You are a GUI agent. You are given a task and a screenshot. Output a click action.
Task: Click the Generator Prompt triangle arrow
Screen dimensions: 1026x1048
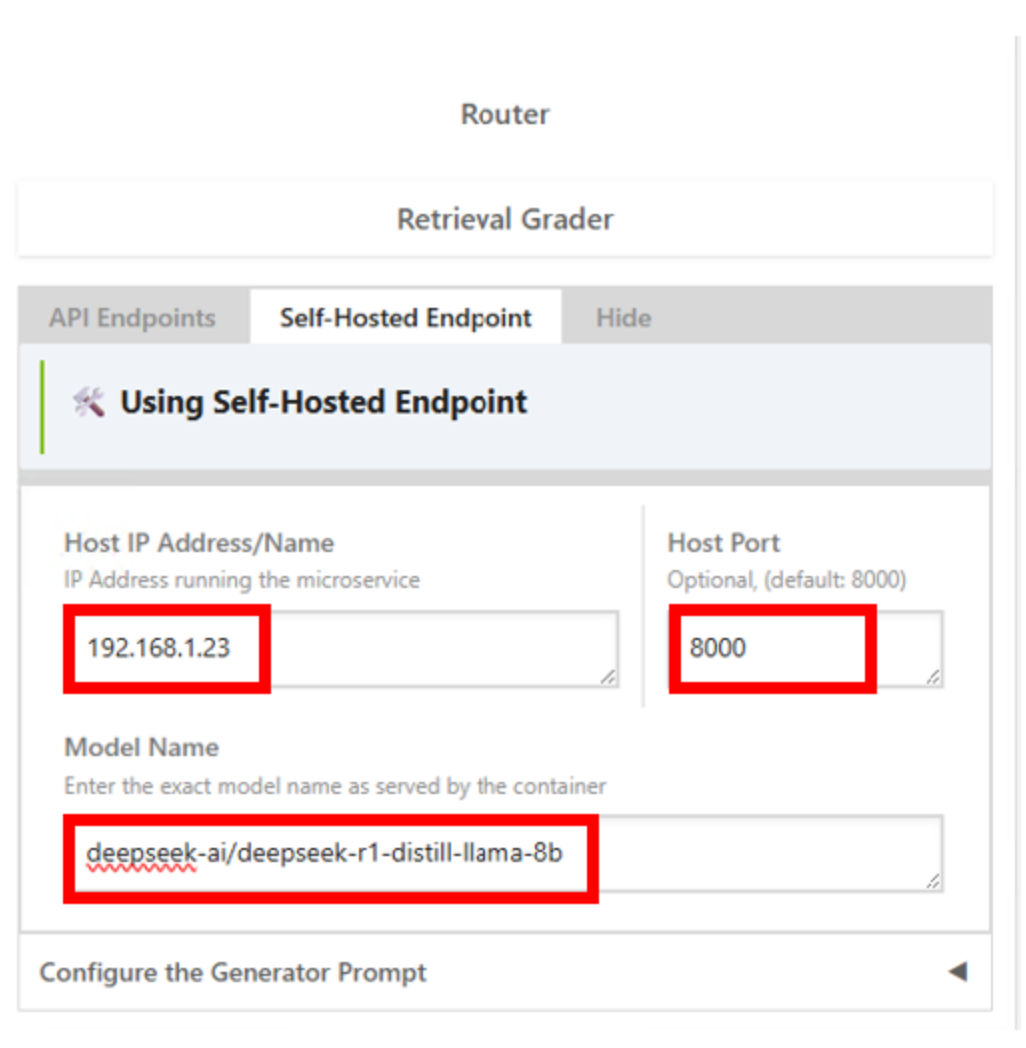coord(957,971)
